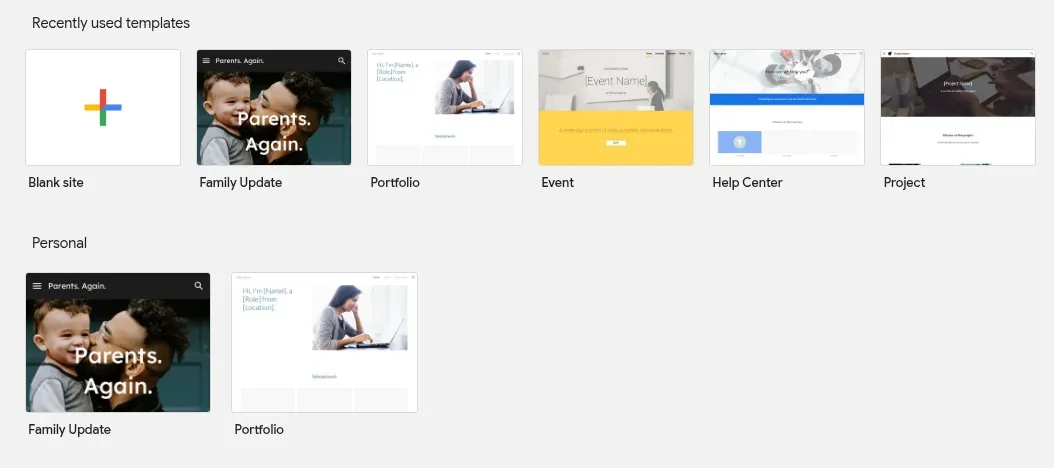
Task: Select the Event template thumbnail
Action: click(x=616, y=107)
